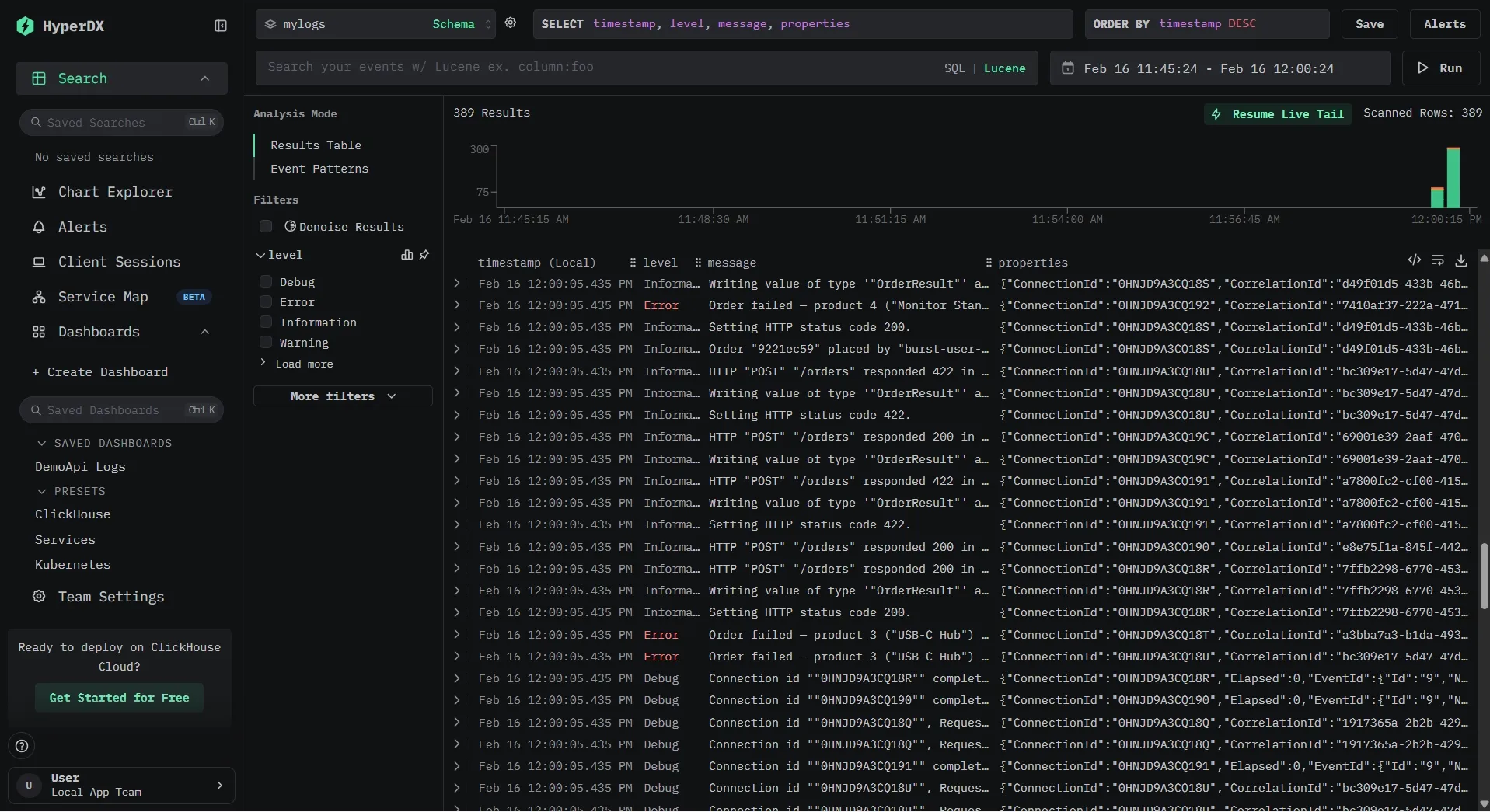Switch to Event Patterns analysis mode
This screenshot has width=1490, height=812.
[x=319, y=169]
